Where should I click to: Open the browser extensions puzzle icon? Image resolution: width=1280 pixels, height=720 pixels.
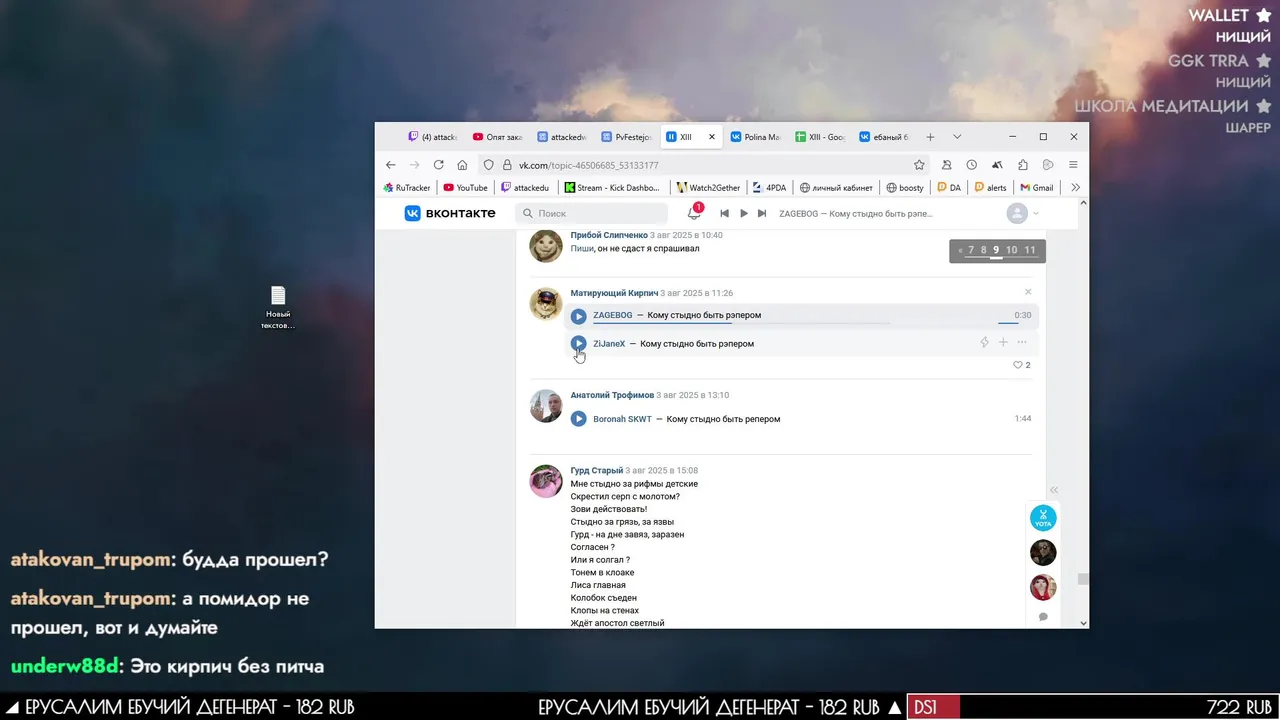(1022, 165)
